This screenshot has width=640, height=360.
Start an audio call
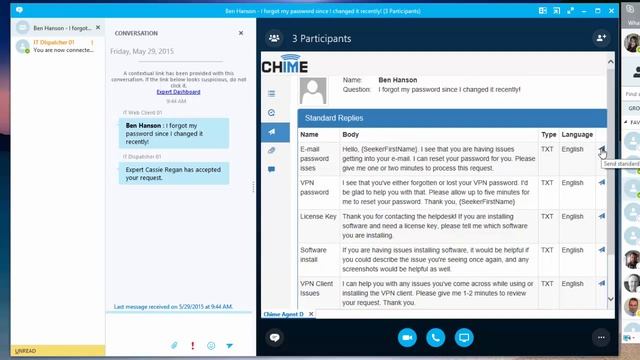point(436,338)
